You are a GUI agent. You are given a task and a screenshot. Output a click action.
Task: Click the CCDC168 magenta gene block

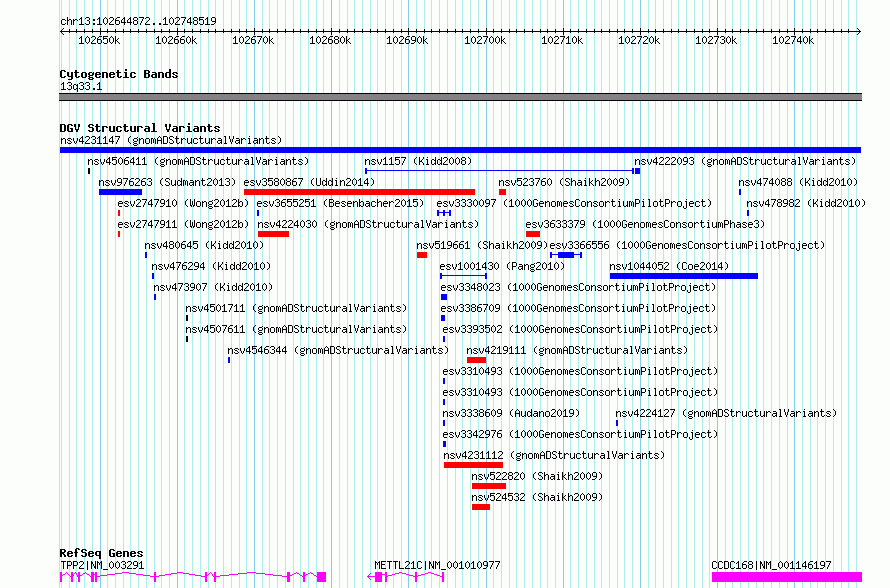click(787, 577)
